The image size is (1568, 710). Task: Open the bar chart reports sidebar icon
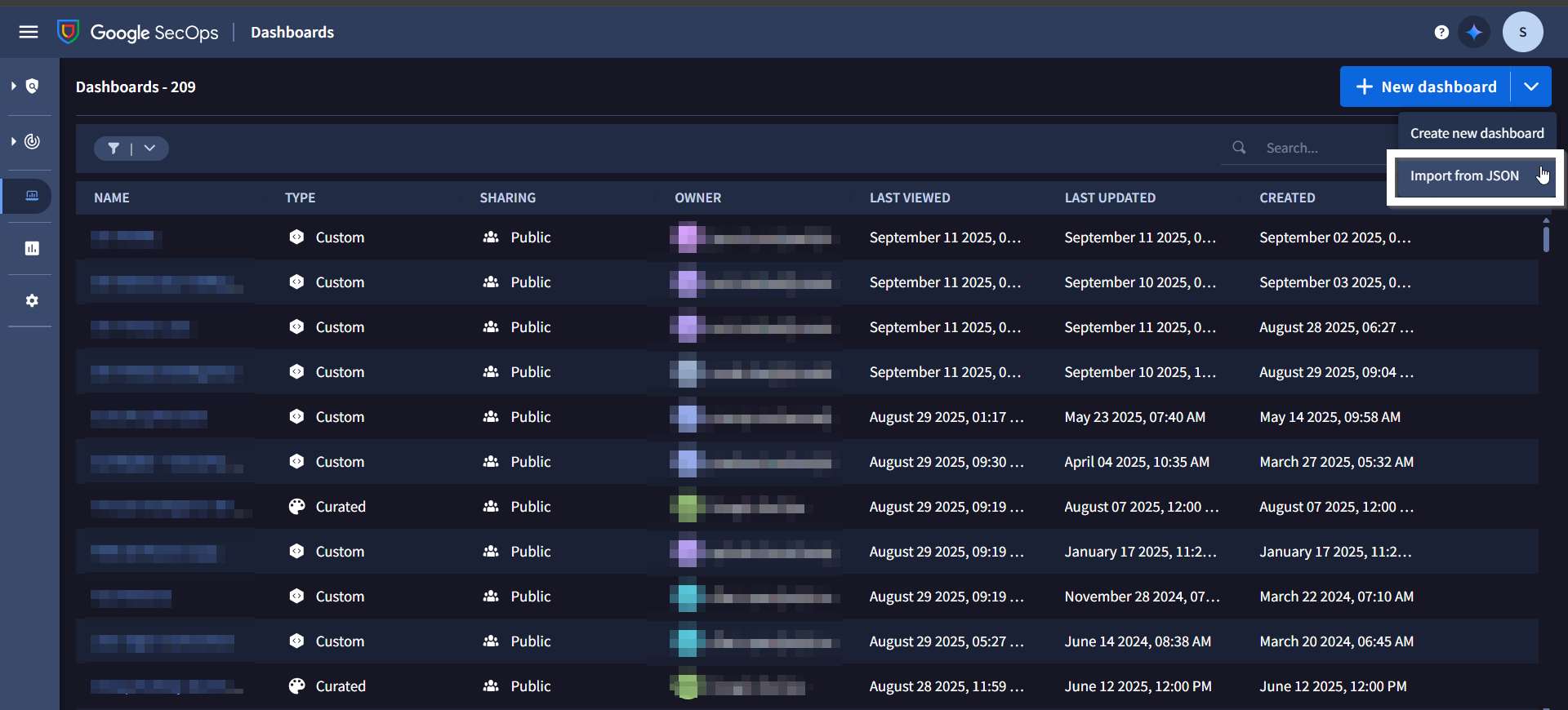[32, 248]
